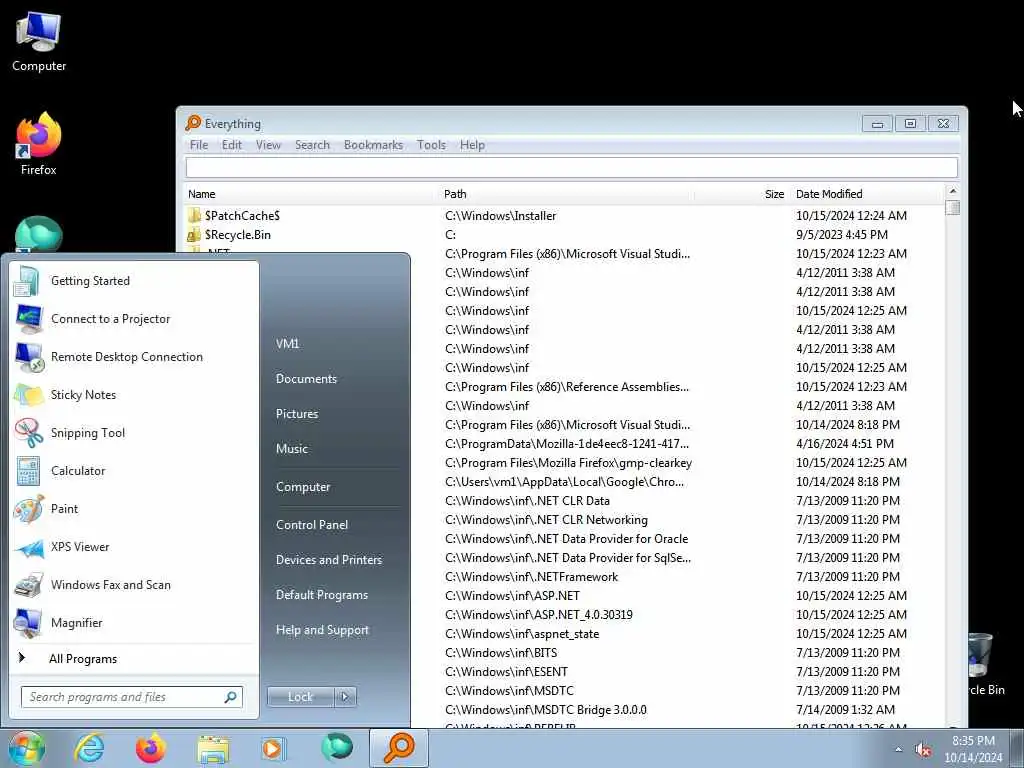Open shutdown options arrow beside Lock

click(x=345, y=697)
